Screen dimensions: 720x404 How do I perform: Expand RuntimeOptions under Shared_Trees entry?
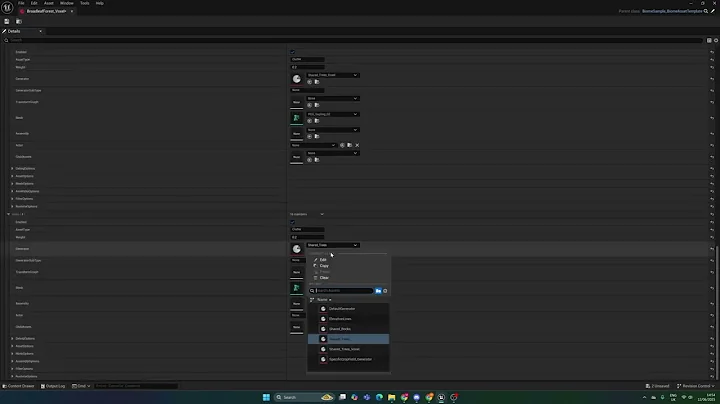[x=12, y=376]
